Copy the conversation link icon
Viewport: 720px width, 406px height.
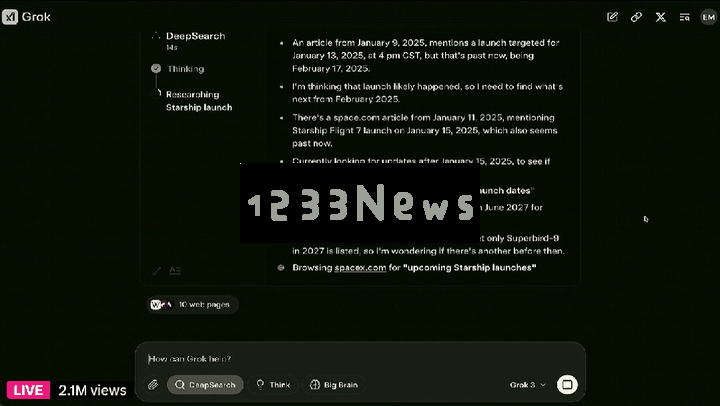[x=636, y=17]
